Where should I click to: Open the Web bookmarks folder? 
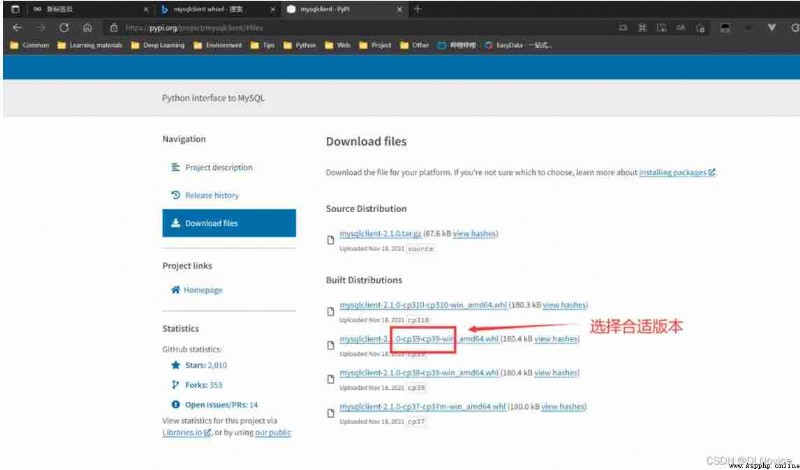point(338,45)
